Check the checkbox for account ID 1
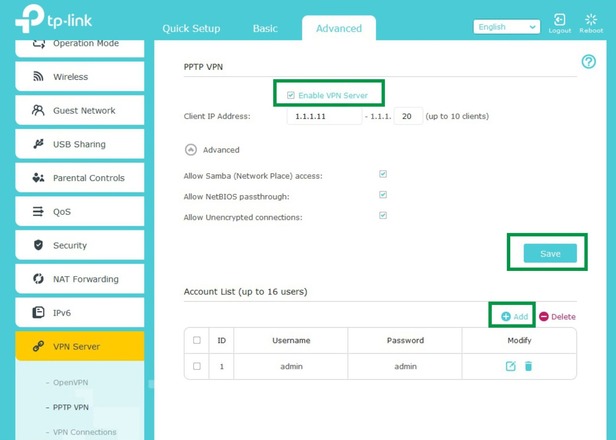This screenshot has width=616, height=440. [197, 366]
